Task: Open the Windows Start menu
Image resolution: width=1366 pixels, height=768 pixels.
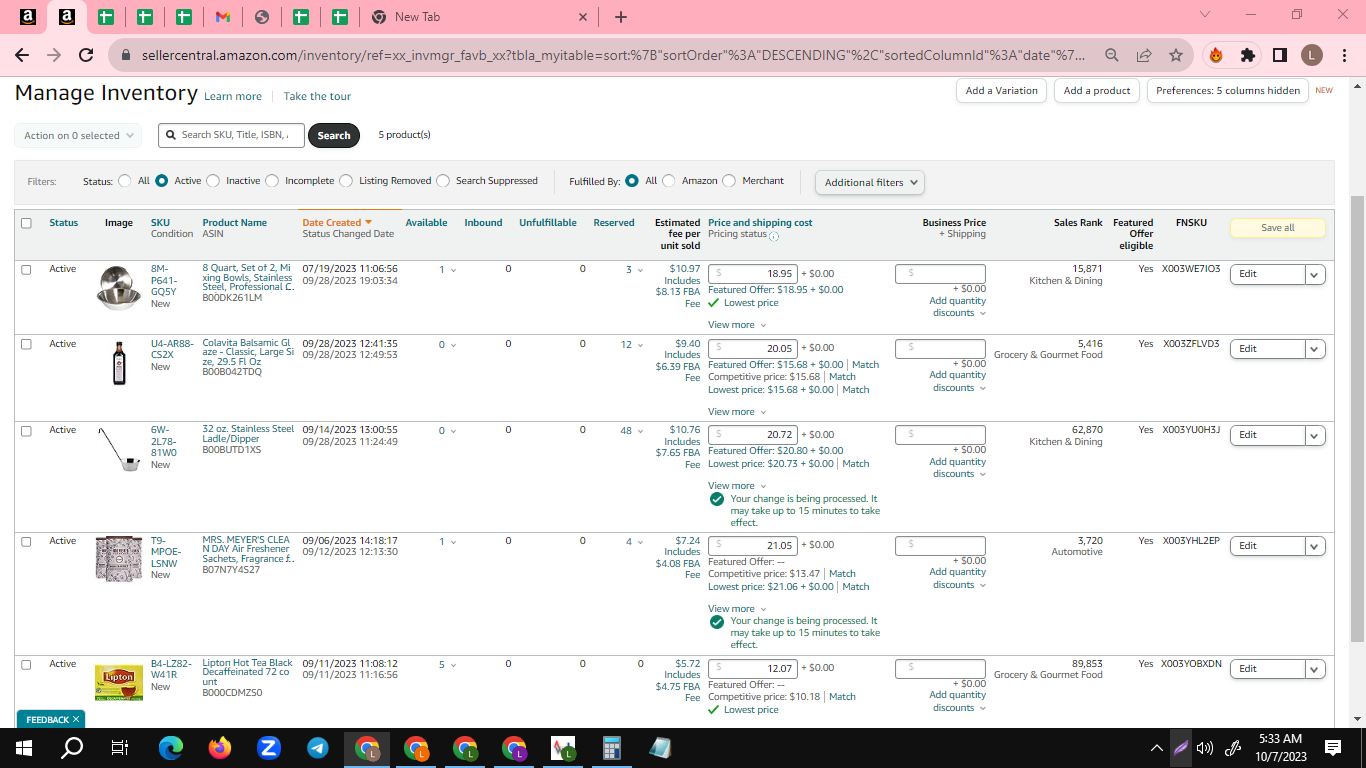Action: [x=24, y=747]
